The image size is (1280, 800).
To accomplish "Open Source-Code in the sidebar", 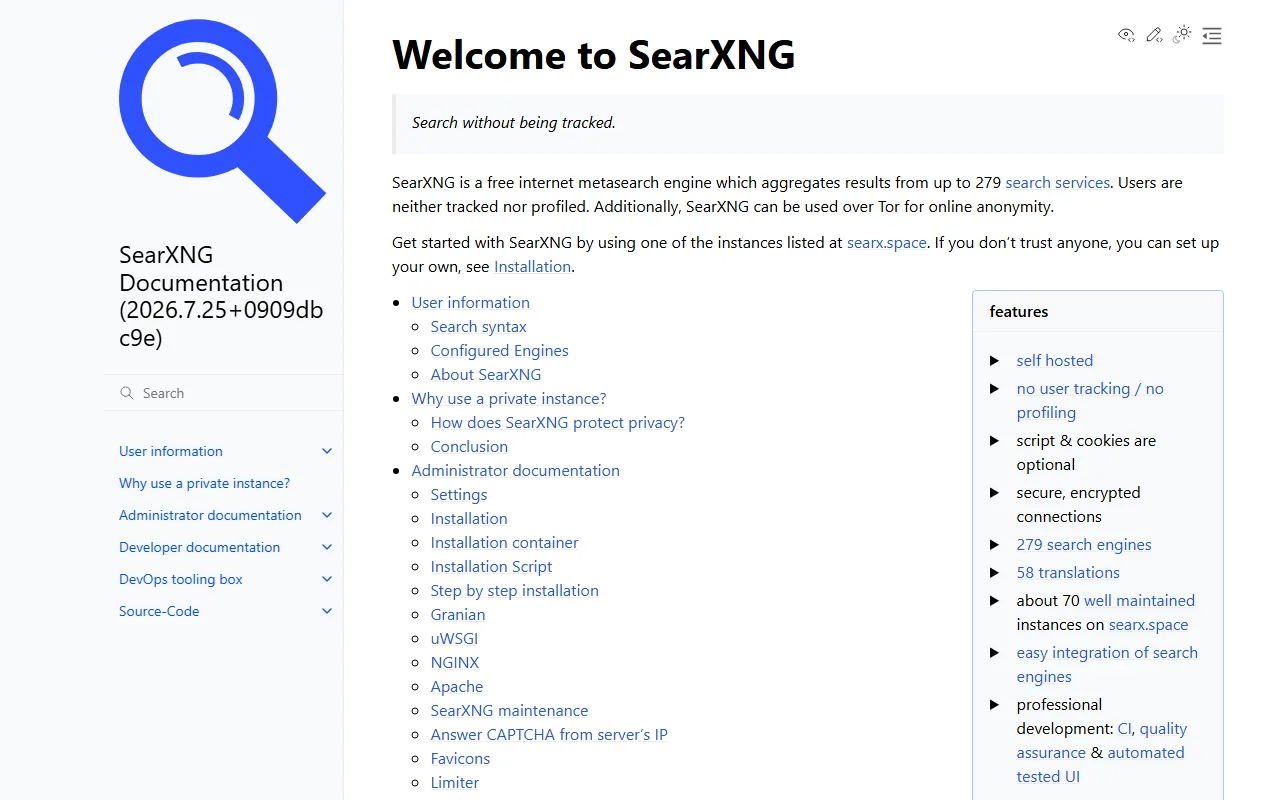I will pos(159,611).
